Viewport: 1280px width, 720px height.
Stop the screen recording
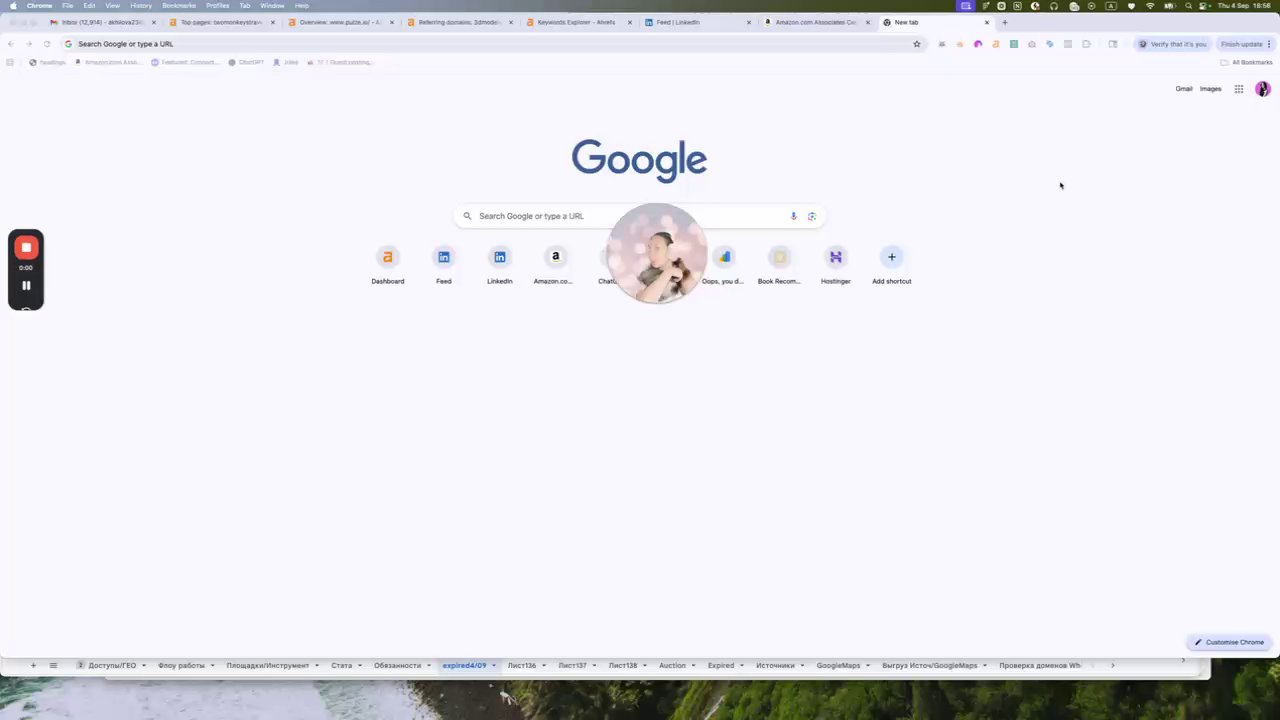pyautogui.click(x=26, y=247)
